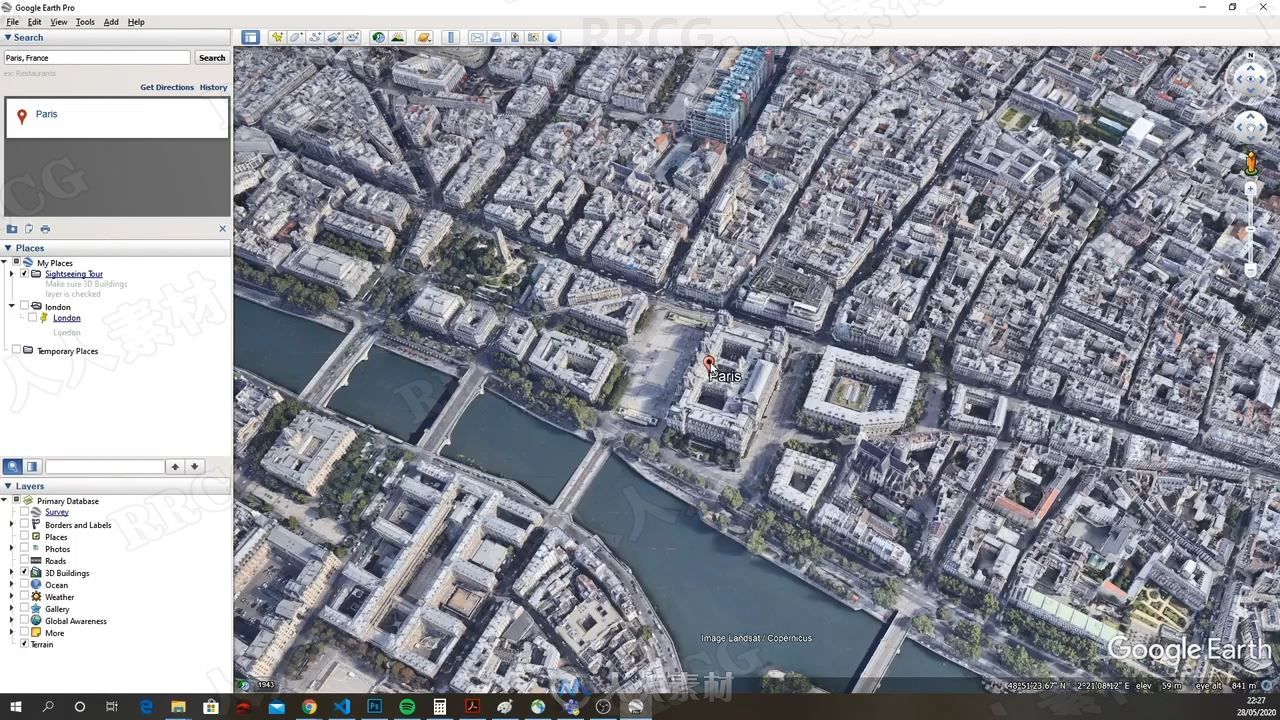Toggle sunlight across the landscape icon

(x=398, y=37)
